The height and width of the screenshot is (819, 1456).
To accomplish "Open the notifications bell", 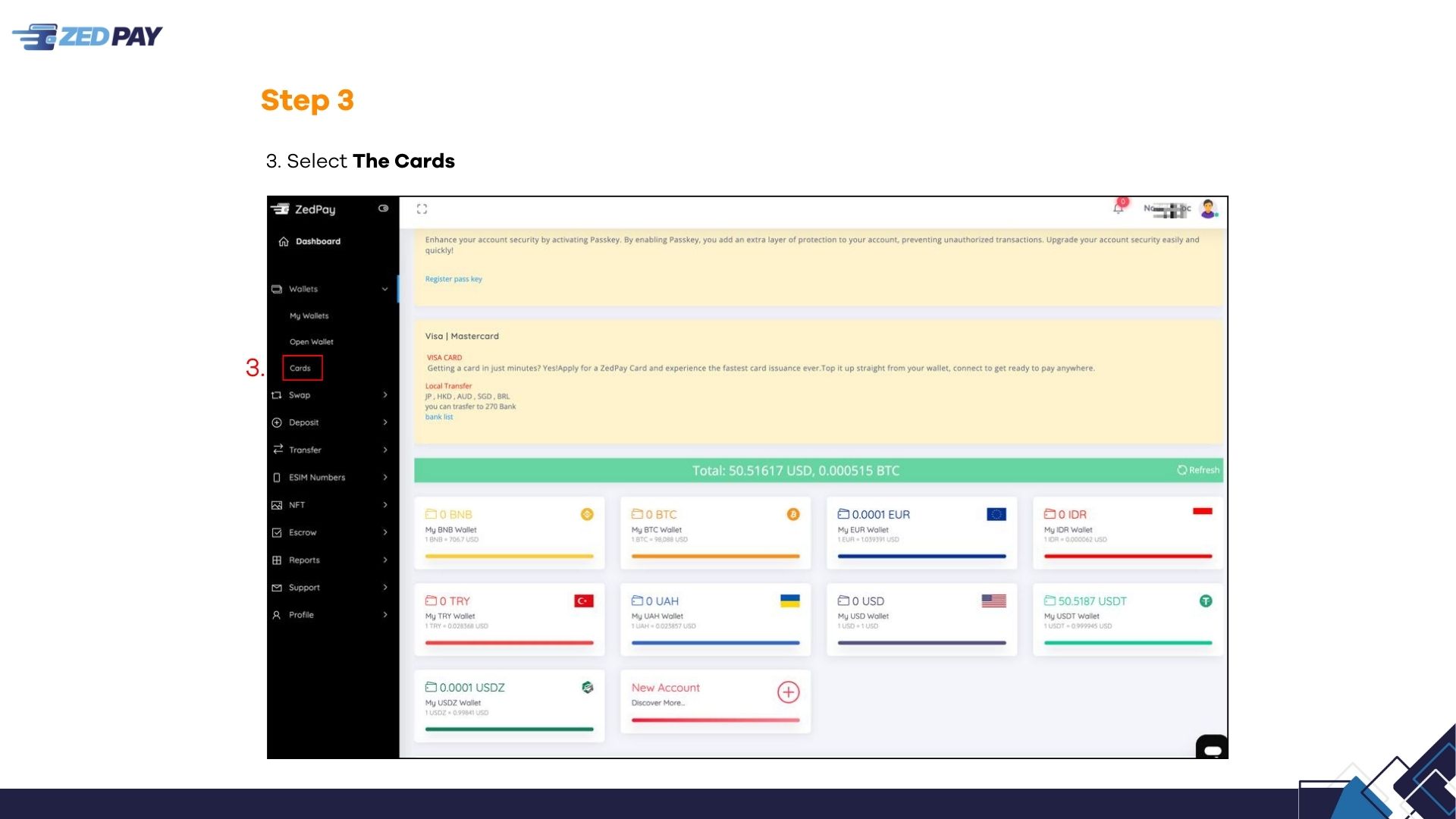I will click(1119, 208).
